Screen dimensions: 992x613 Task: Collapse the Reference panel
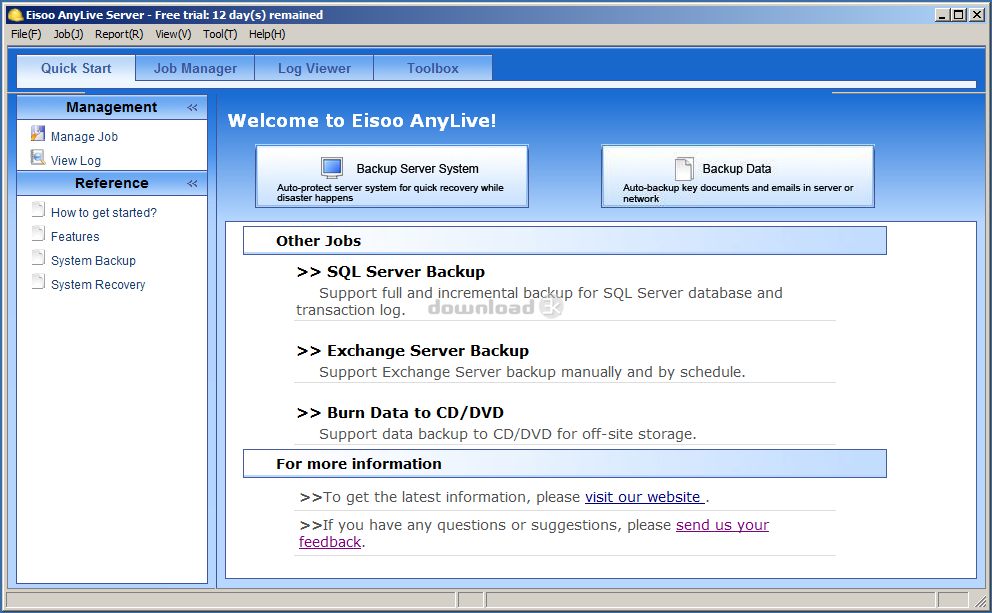(x=192, y=183)
